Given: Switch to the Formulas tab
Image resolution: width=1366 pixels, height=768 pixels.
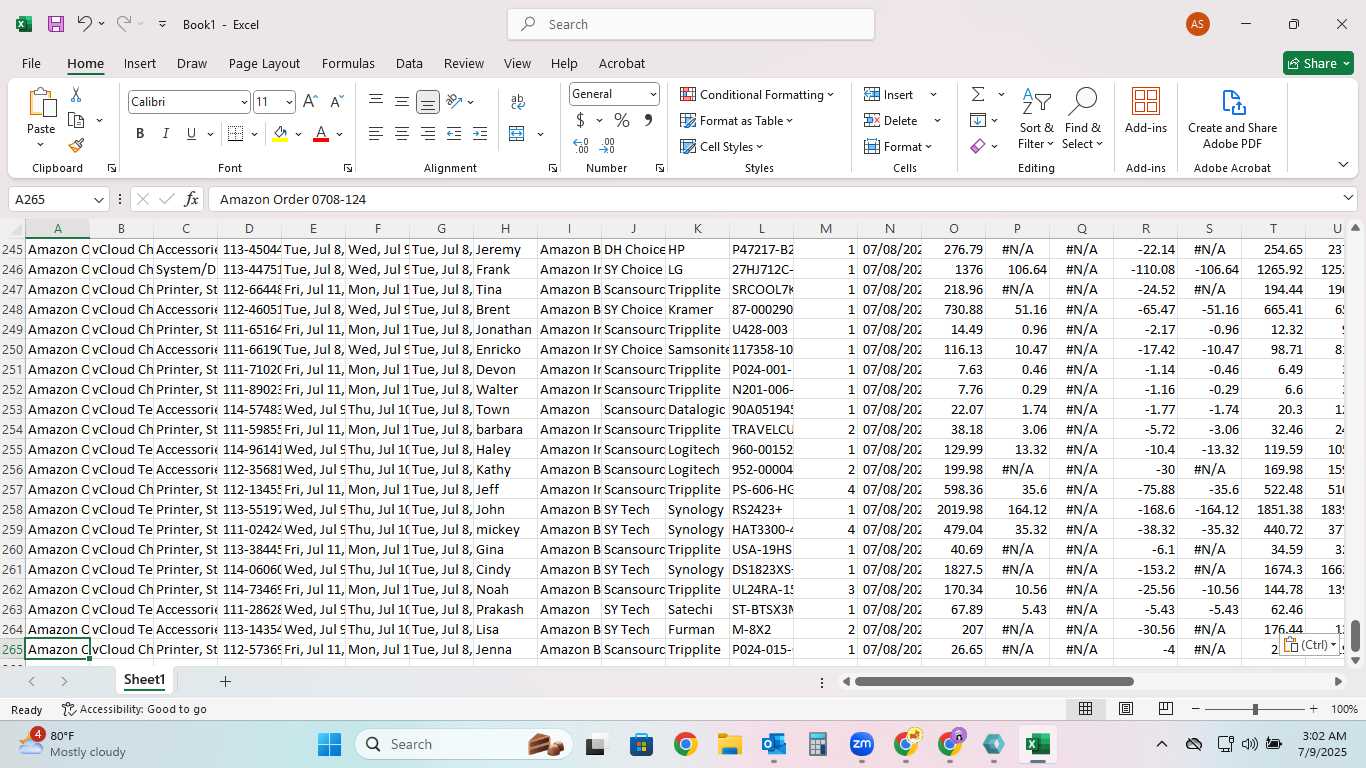Looking at the screenshot, I should point(348,63).
